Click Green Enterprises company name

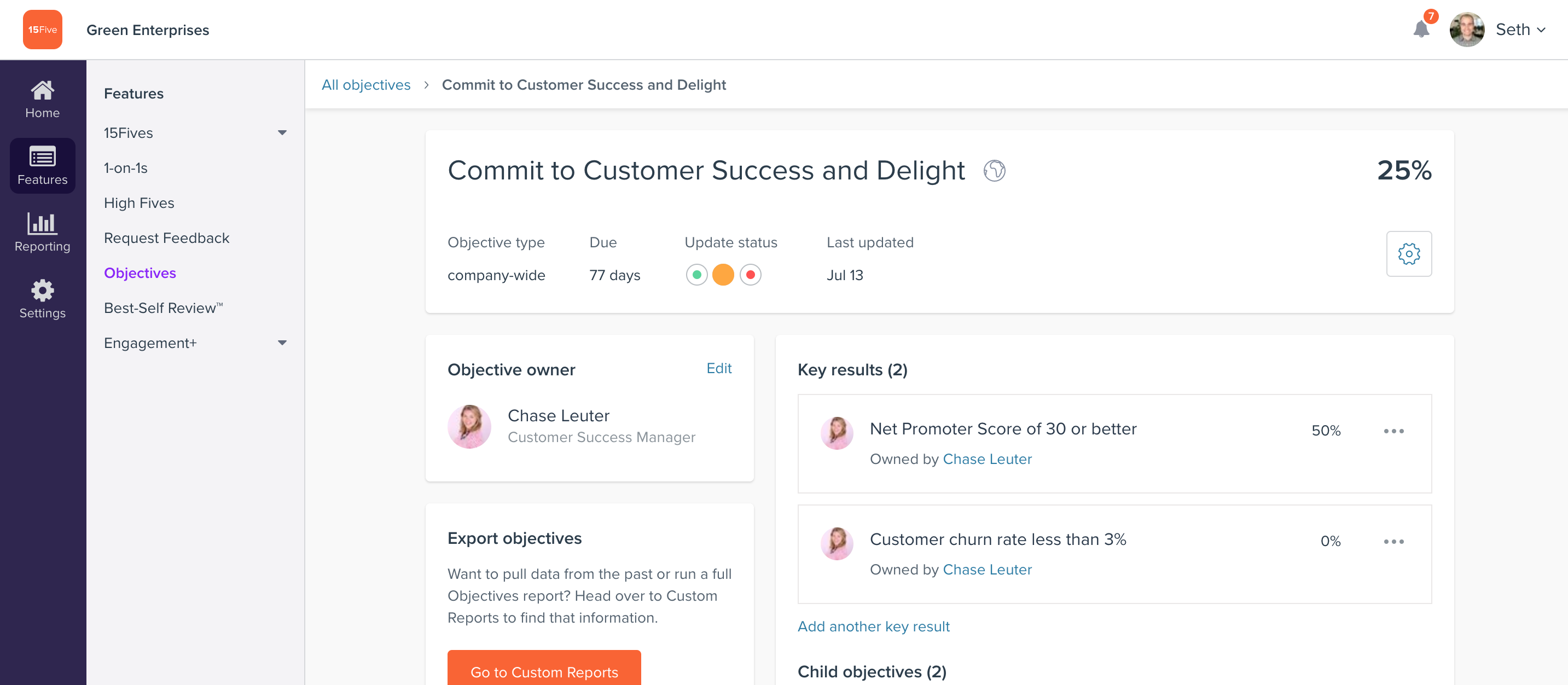(147, 30)
